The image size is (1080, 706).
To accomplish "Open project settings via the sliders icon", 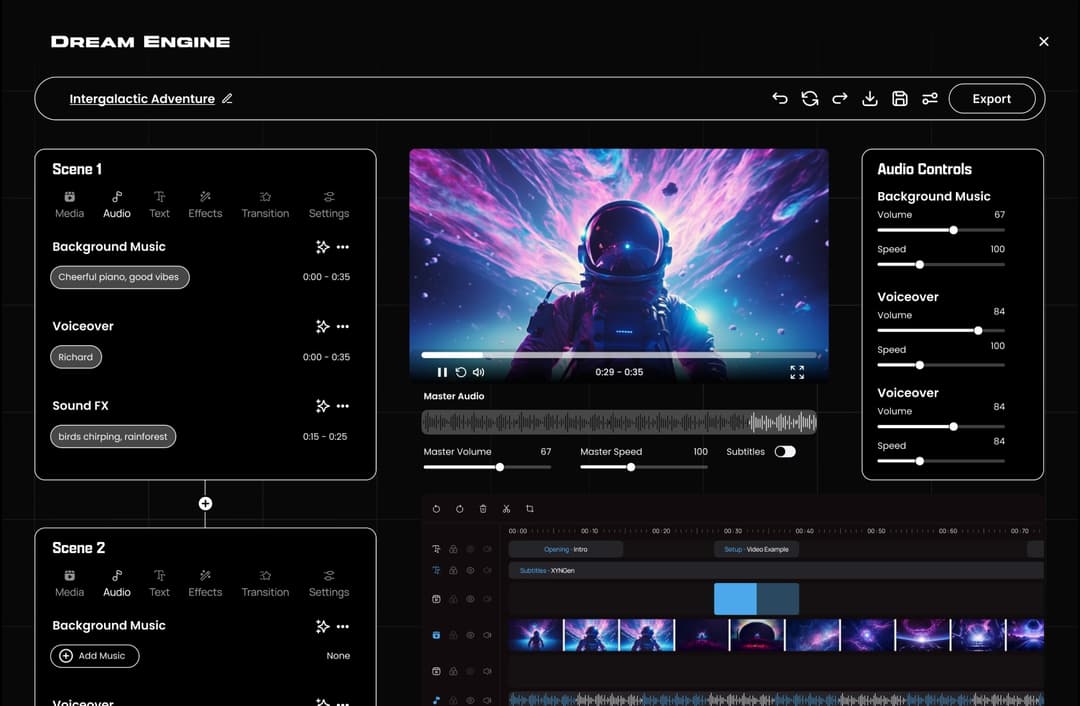I will (930, 98).
